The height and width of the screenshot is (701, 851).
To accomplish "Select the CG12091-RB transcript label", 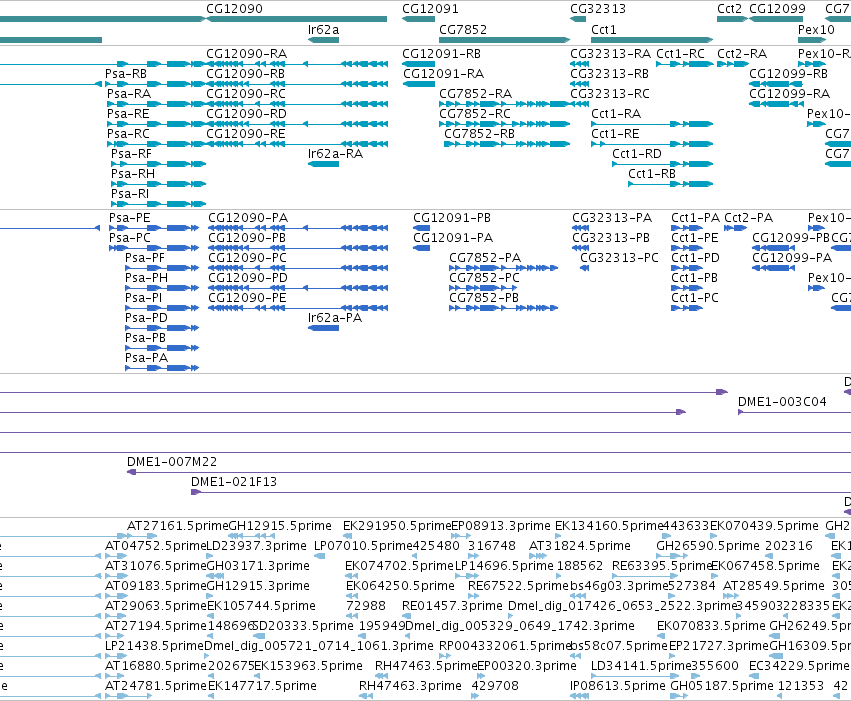I will pyautogui.click(x=441, y=54).
